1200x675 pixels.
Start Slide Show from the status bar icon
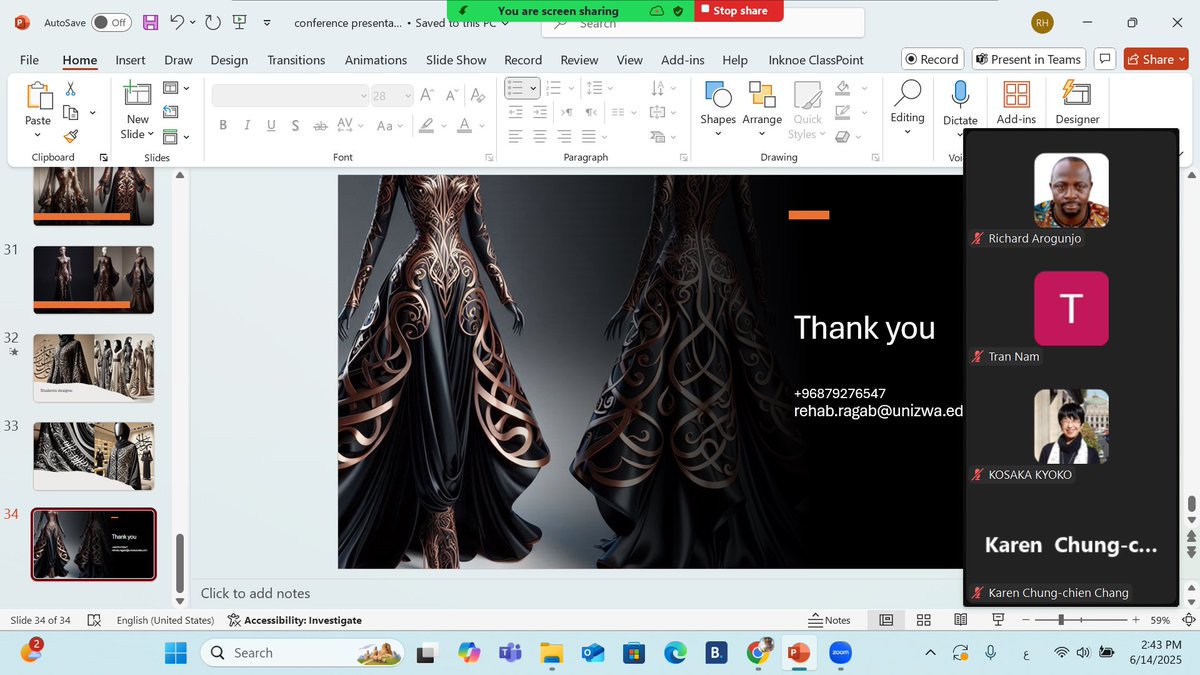coord(997,620)
